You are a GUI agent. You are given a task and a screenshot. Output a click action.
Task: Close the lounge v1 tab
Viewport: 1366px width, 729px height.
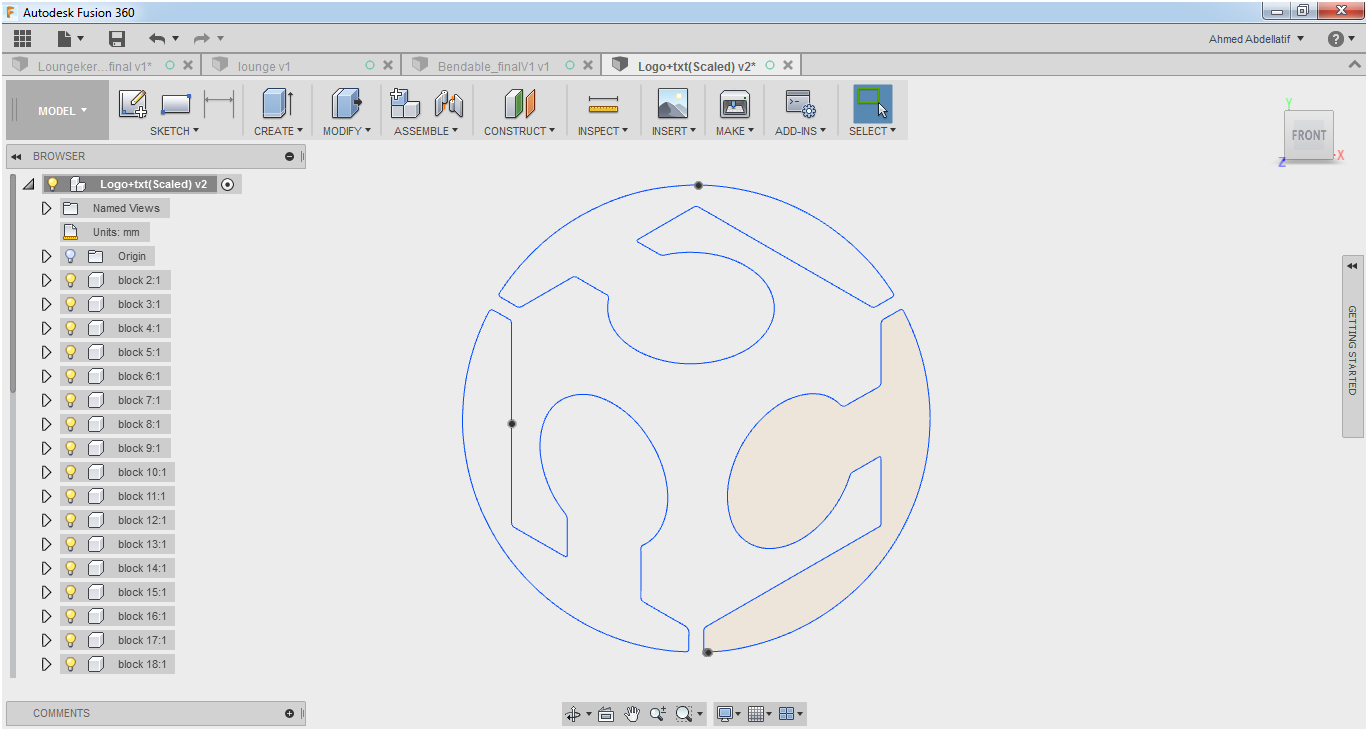[x=388, y=65]
